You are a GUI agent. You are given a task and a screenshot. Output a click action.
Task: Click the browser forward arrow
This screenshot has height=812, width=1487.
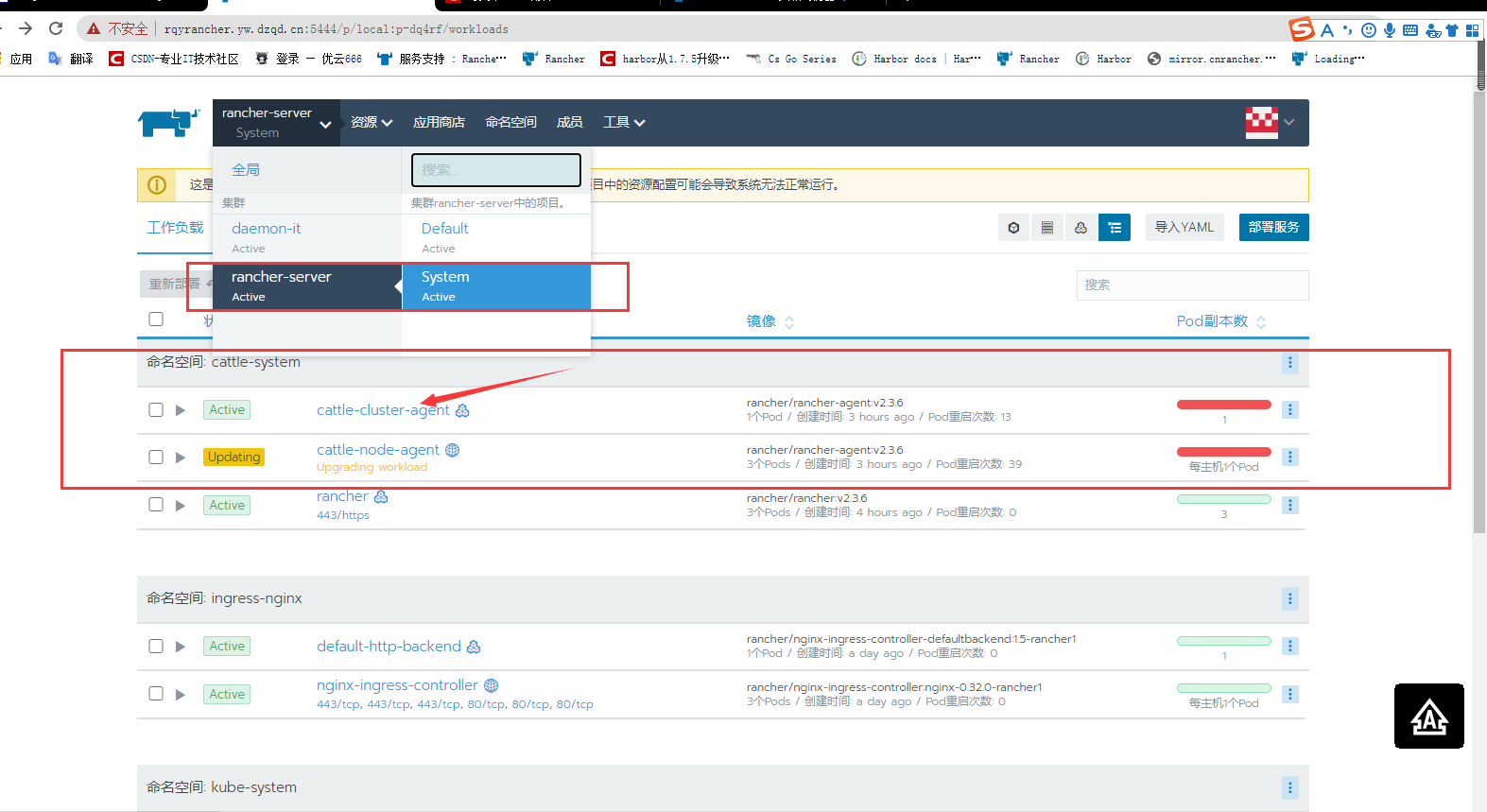click(26, 28)
